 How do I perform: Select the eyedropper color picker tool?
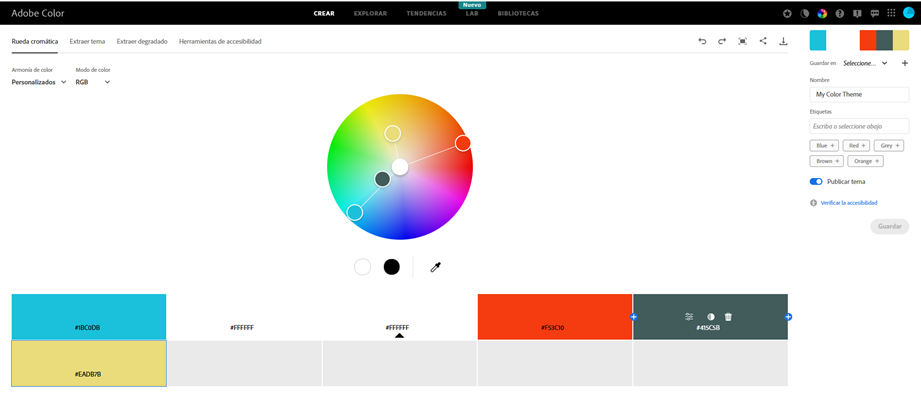click(x=435, y=268)
